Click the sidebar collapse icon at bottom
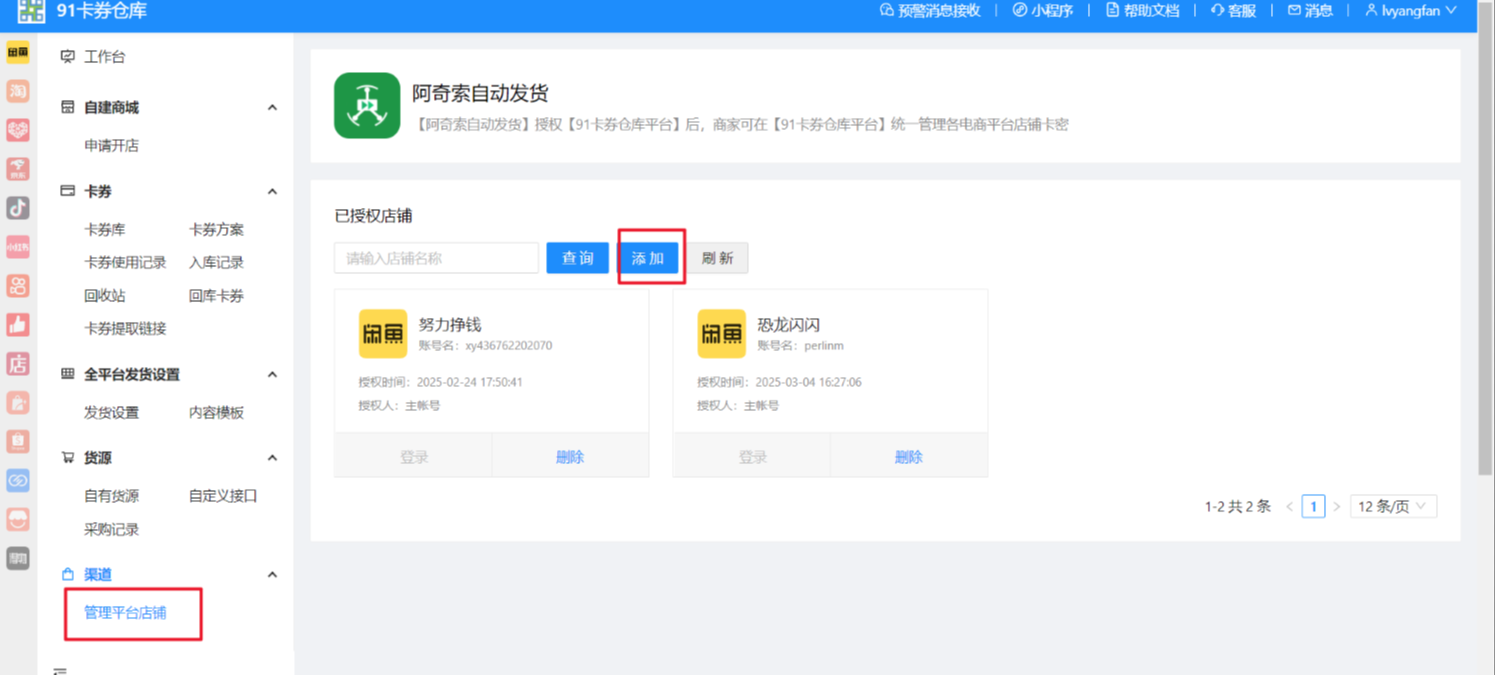This screenshot has width=1495, height=675. click(60, 671)
